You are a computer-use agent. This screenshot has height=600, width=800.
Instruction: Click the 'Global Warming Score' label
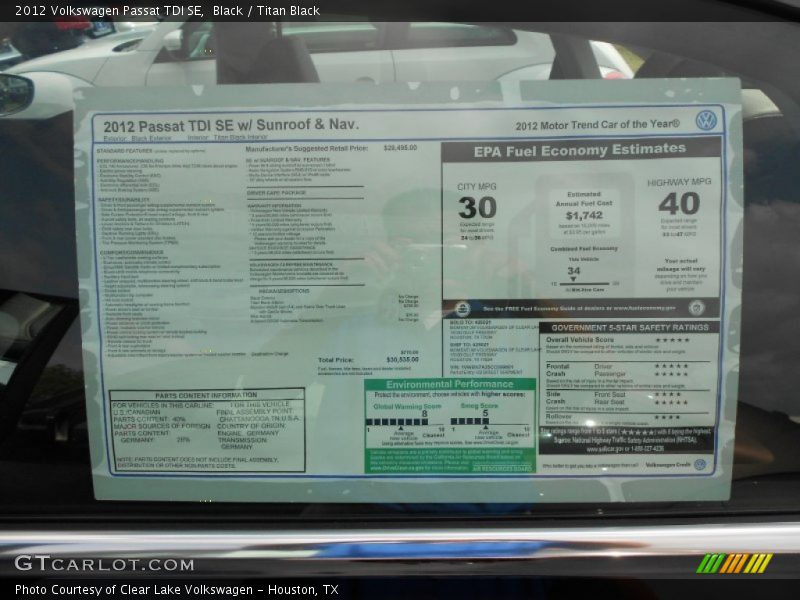407,407
